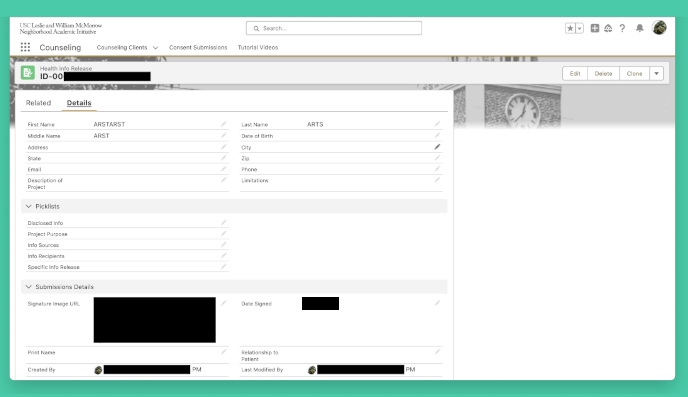Edit State pencil icon
Screen dimensions: 688x397
224,158
